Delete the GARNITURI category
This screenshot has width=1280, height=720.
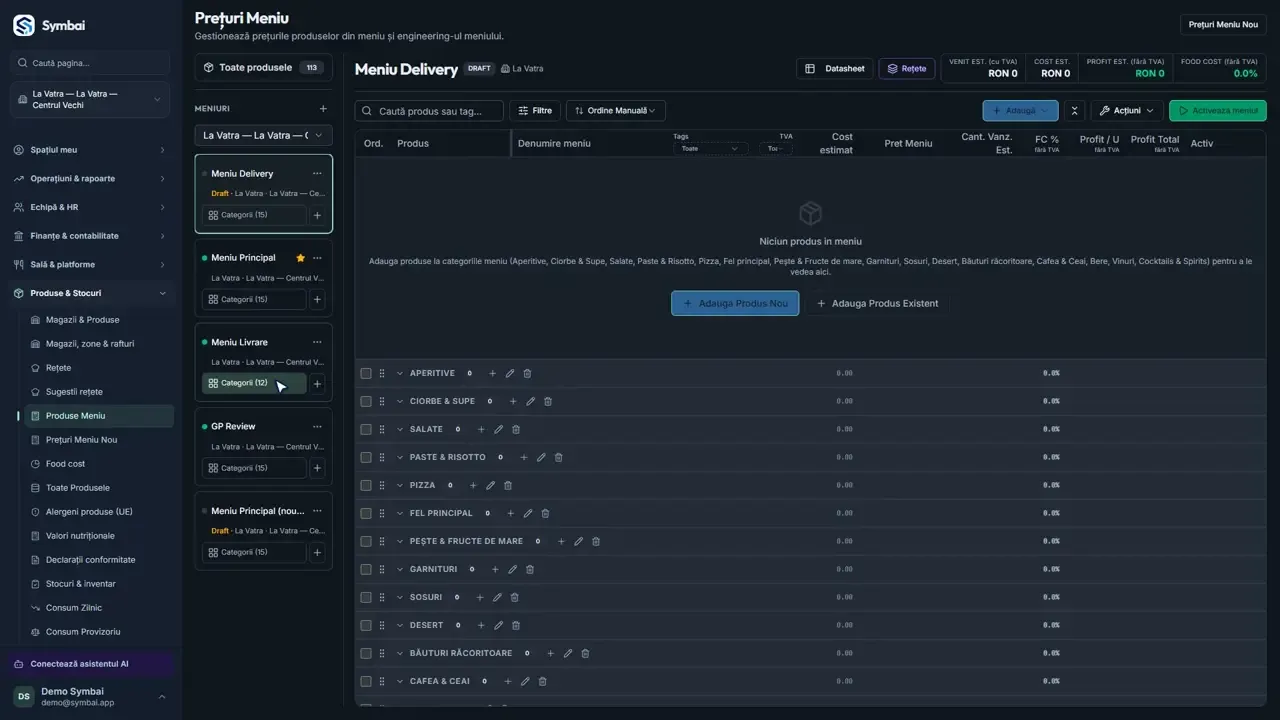pyautogui.click(x=530, y=570)
